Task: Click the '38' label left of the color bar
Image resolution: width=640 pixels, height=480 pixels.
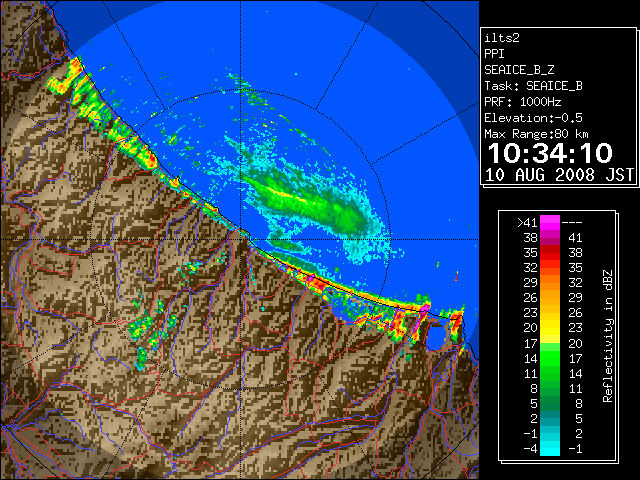Action: click(531, 238)
